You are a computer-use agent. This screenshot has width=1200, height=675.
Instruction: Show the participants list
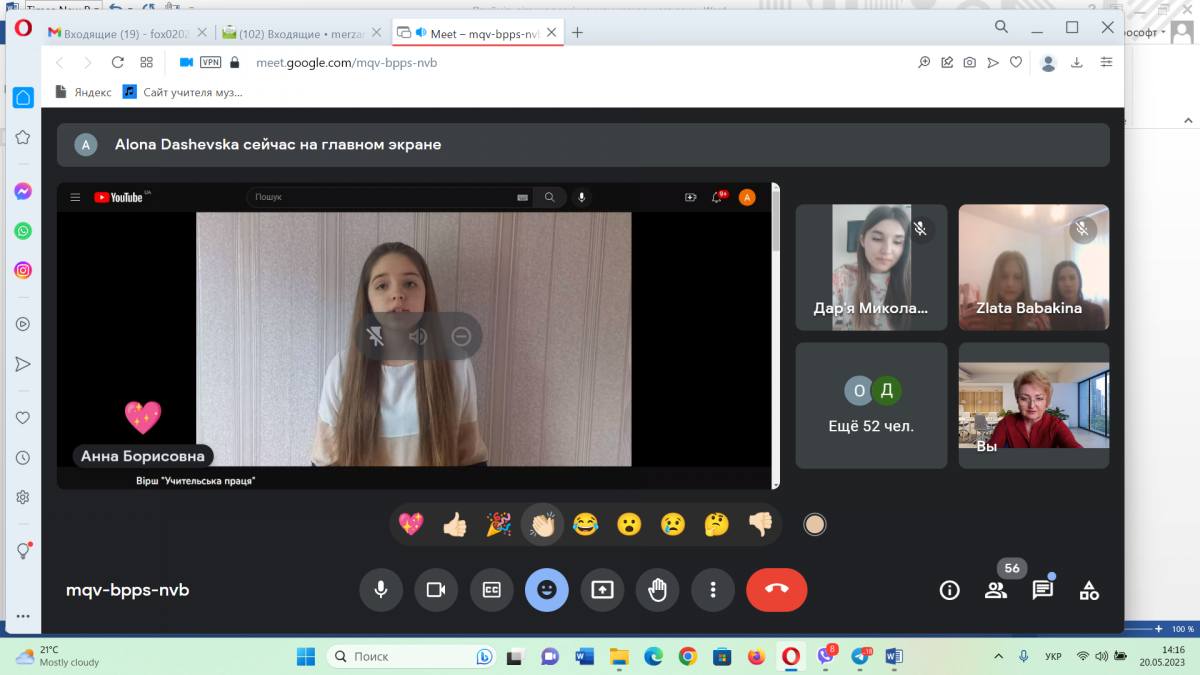(x=995, y=590)
